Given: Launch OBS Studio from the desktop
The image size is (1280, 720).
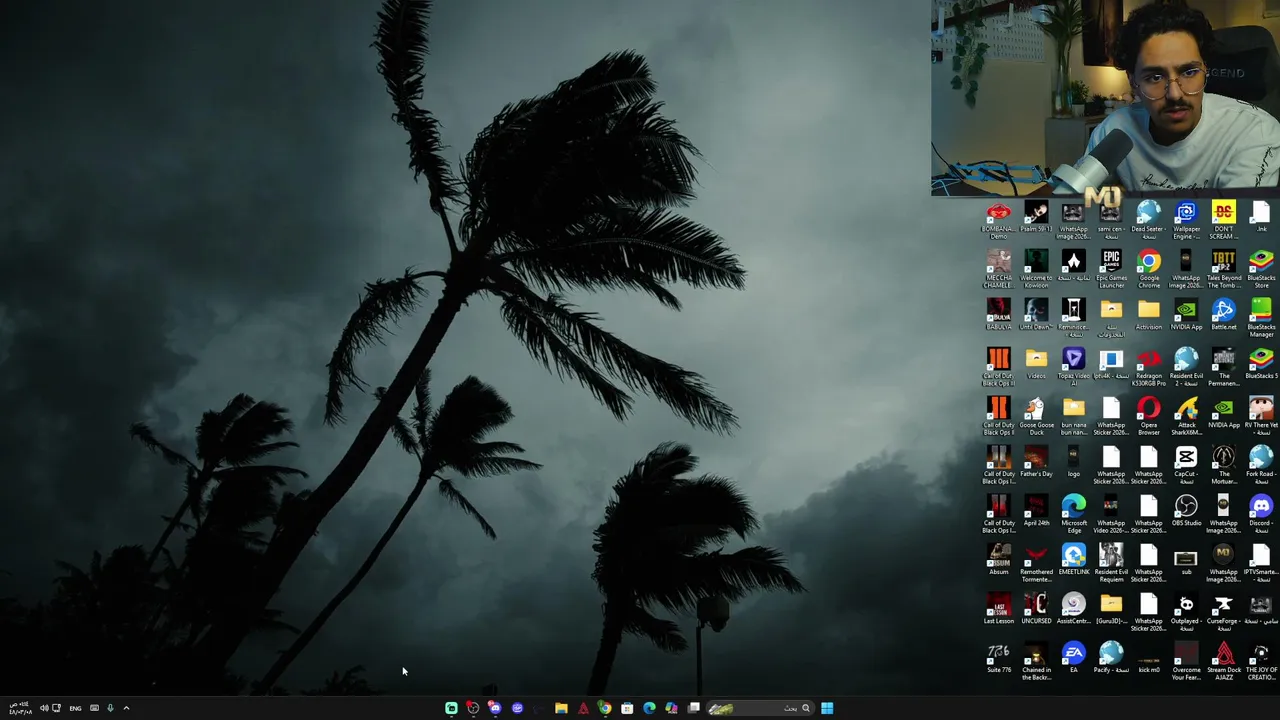Looking at the screenshot, I should click(x=1186, y=511).
